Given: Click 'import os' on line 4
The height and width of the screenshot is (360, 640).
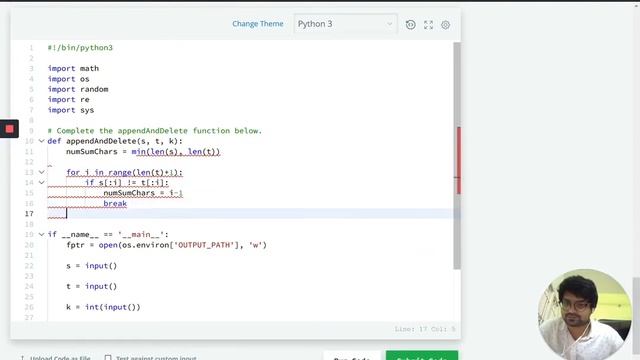Looking at the screenshot, I should 68,79.
